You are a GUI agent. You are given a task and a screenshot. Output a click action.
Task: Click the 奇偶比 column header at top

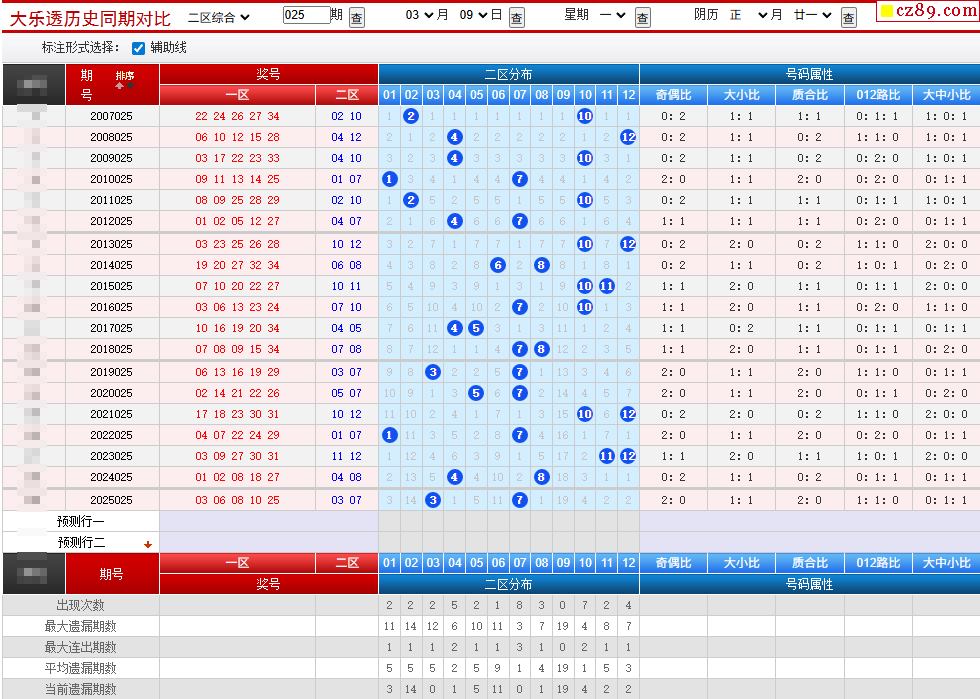[x=674, y=95]
